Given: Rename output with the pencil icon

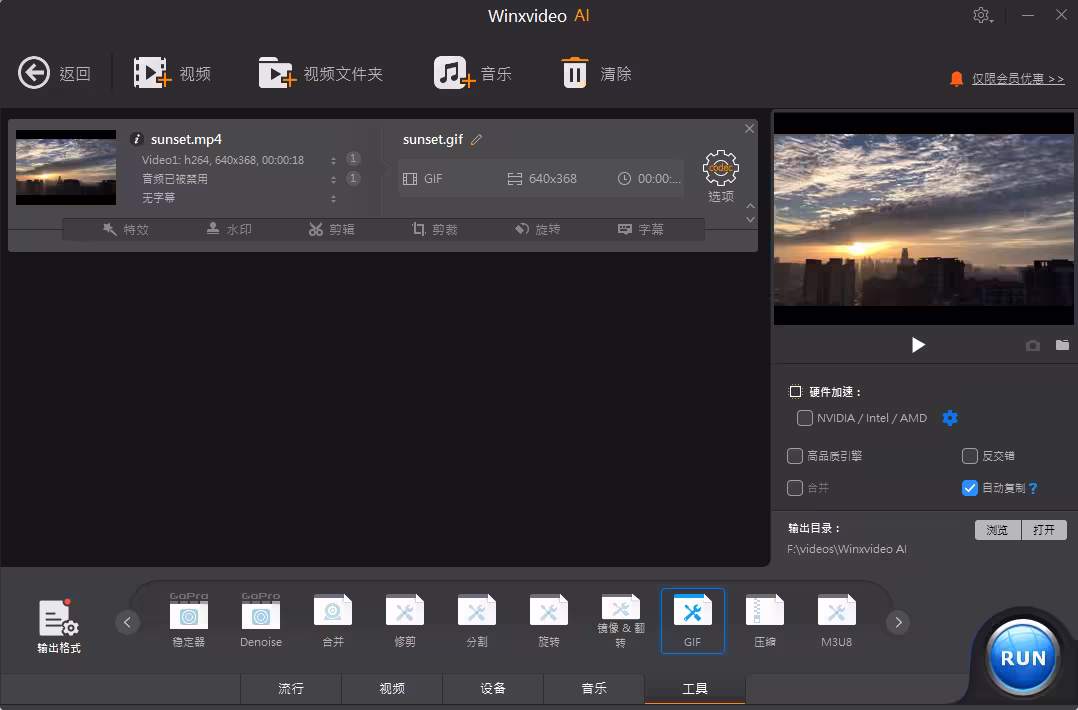Looking at the screenshot, I should 477,140.
